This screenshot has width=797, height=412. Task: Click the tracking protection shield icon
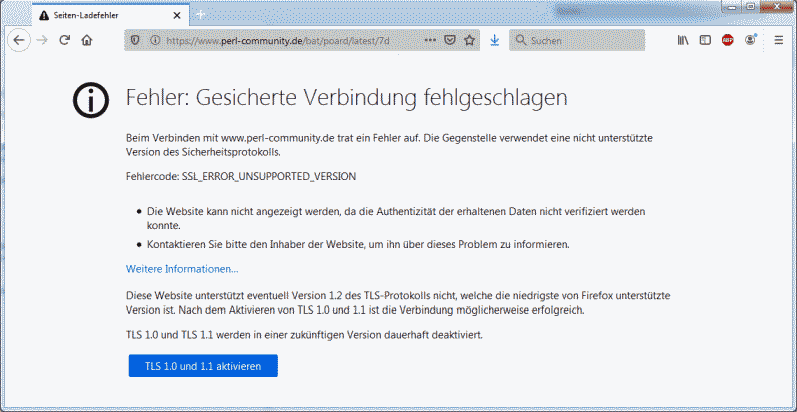point(135,41)
